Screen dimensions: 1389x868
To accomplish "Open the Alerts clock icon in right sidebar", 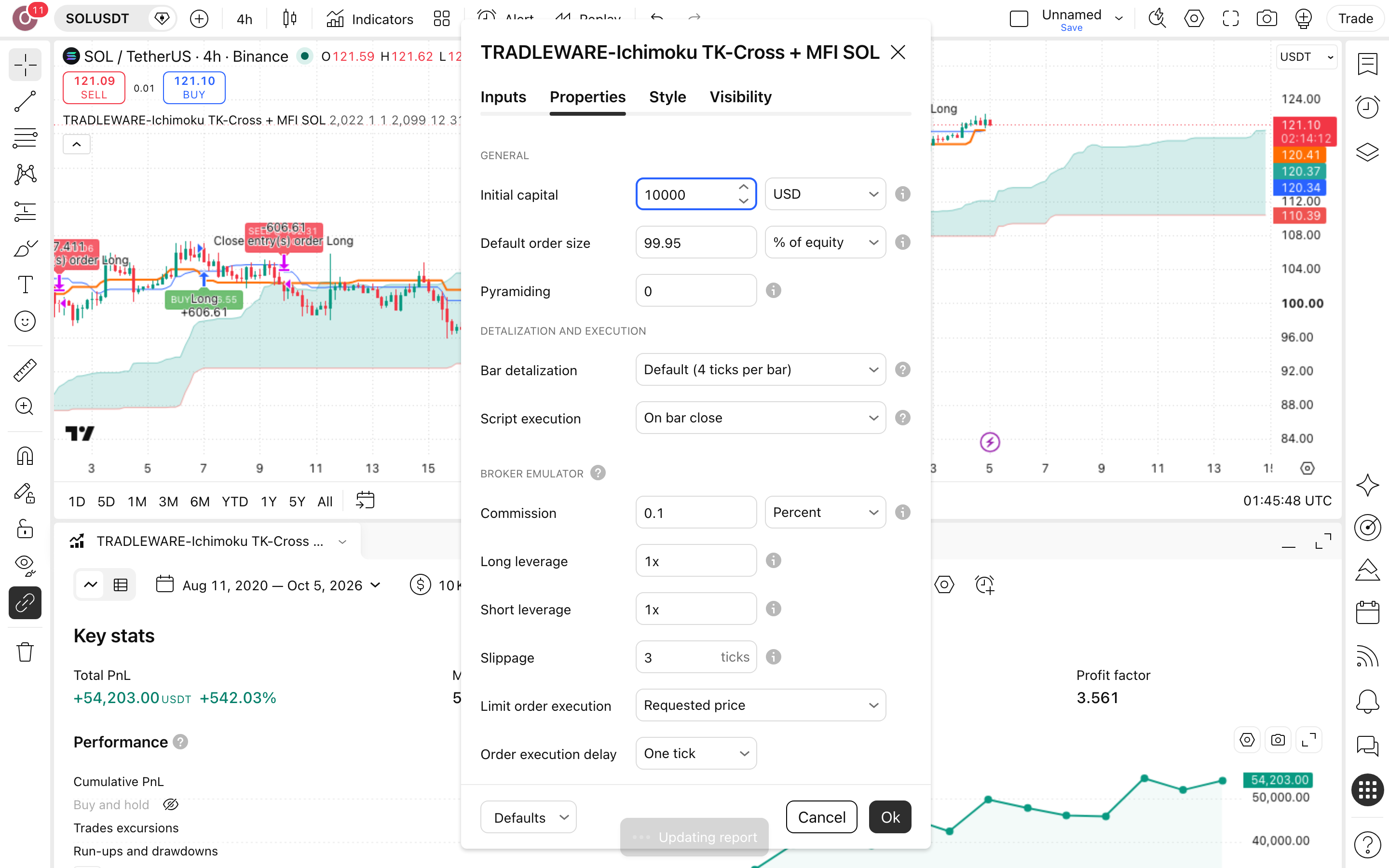I will click(x=1367, y=108).
